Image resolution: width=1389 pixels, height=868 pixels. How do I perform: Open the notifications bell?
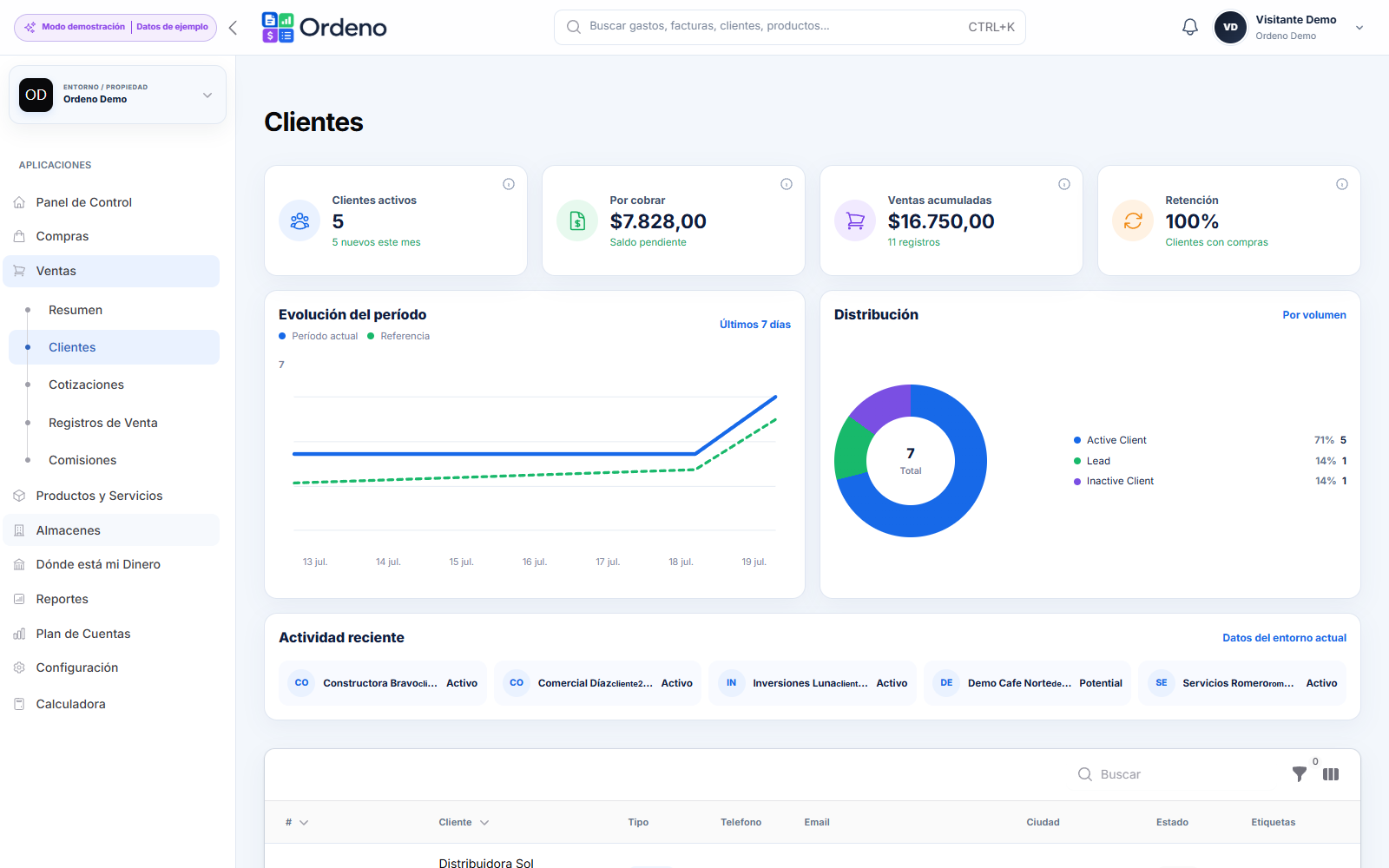point(1190,27)
